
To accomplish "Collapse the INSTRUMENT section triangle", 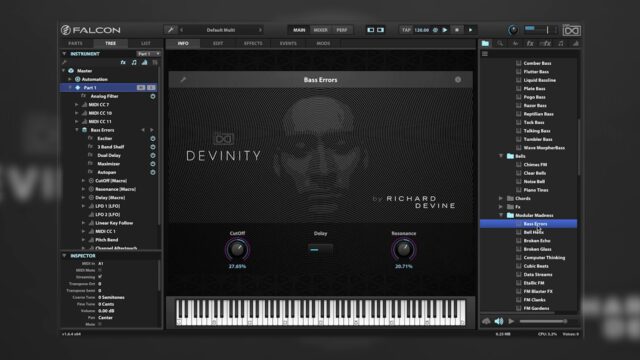I will 64,54.
